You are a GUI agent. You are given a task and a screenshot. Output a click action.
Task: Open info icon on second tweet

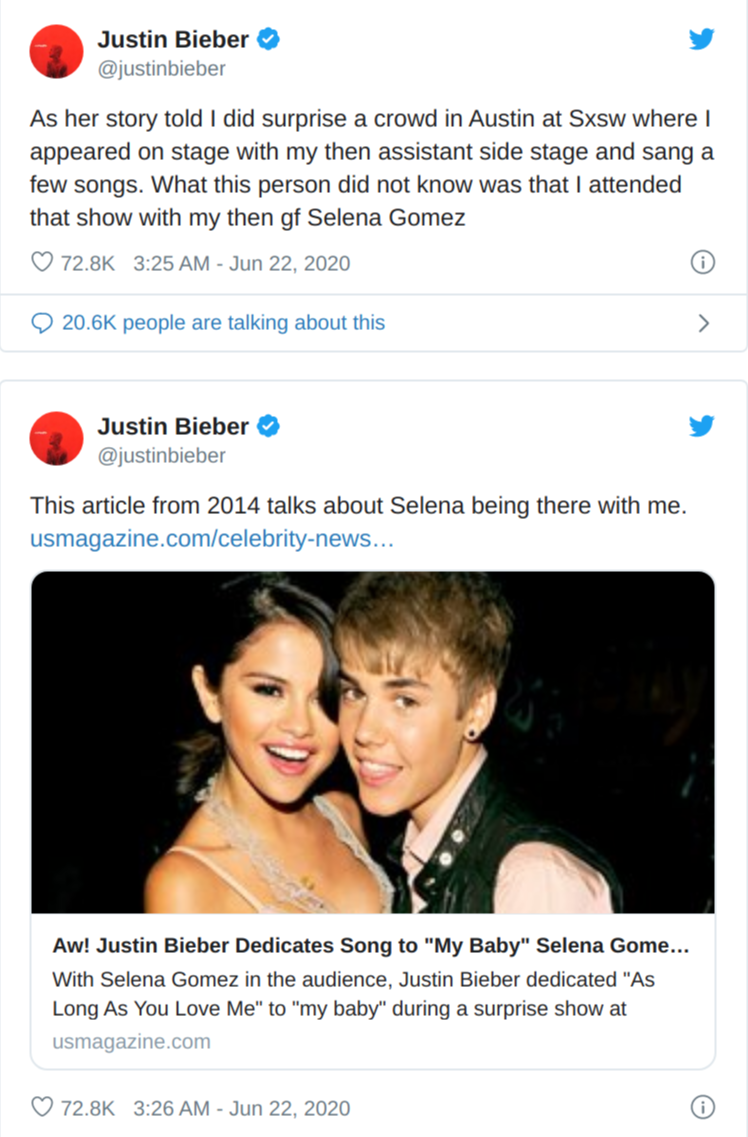coord(703,1108)
